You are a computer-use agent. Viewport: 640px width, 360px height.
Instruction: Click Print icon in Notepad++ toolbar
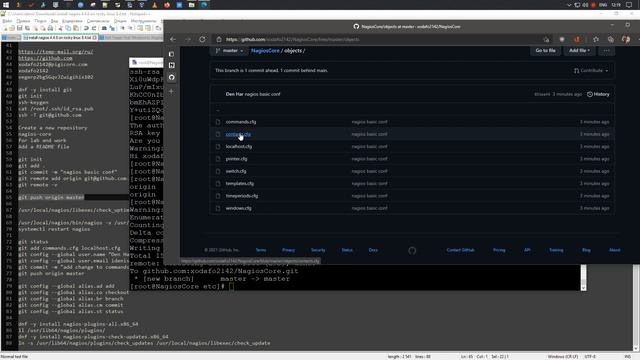click(50, 28)
